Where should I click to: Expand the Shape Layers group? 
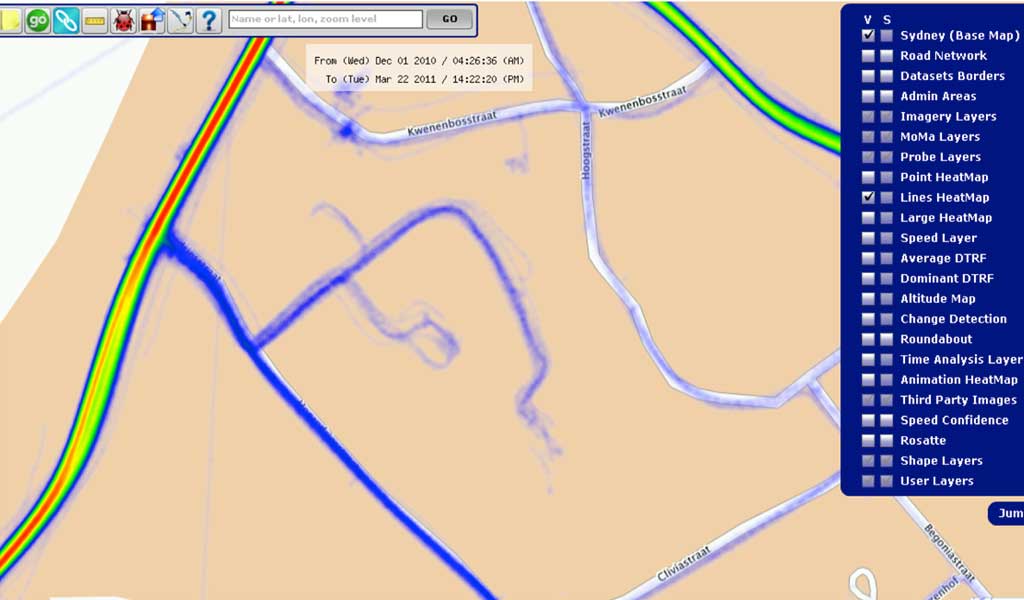click(941, 460)
